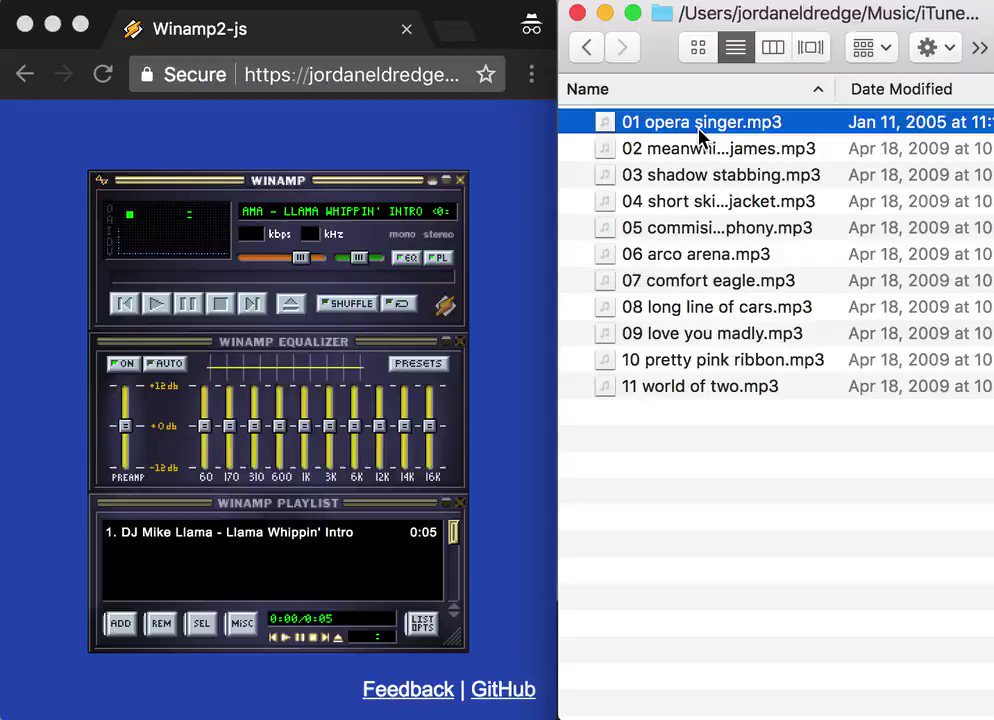
Task: Open Winamp main menu icon in title bar
Action: 101,181
